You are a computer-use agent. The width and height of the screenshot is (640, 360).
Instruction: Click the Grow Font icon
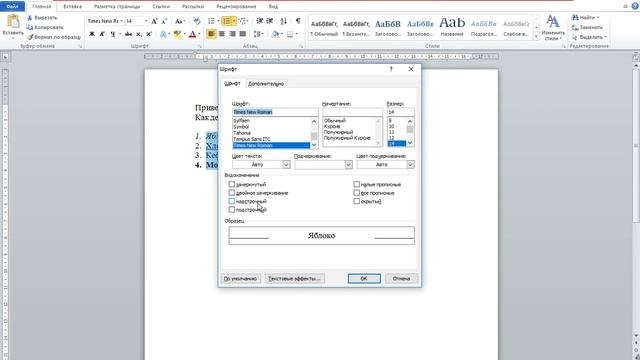154,21
